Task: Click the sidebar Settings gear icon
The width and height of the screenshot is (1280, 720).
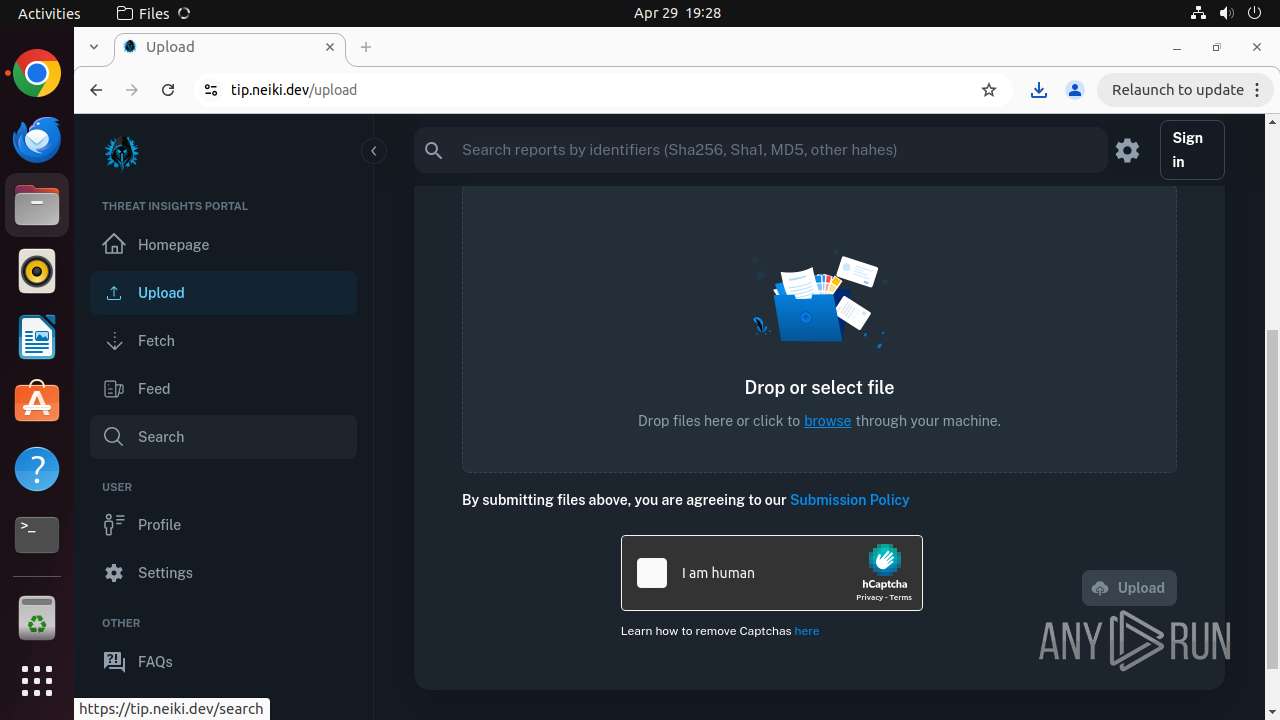Action: 114,573
